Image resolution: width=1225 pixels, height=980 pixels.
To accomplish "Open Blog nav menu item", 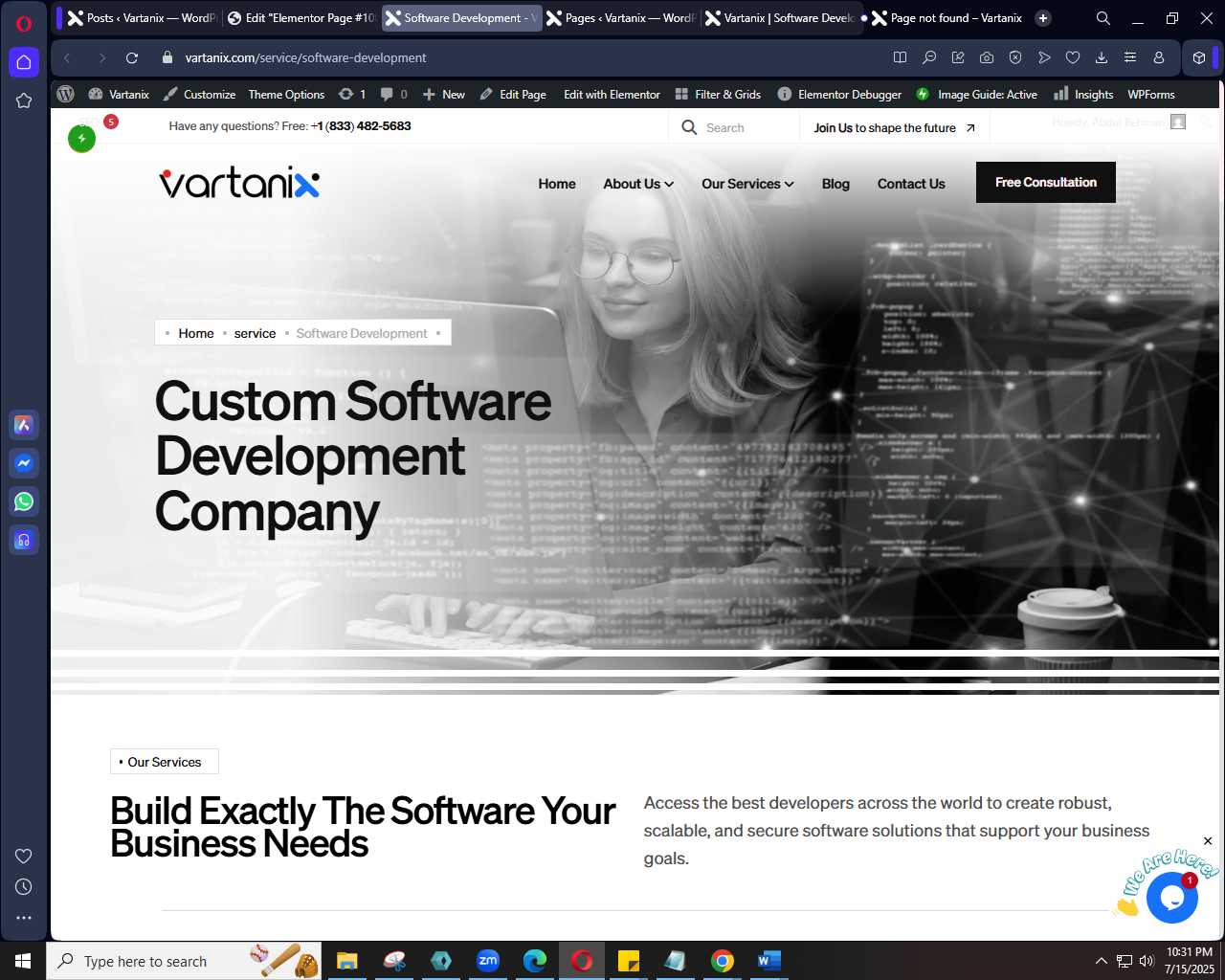I will coord(835,184).
